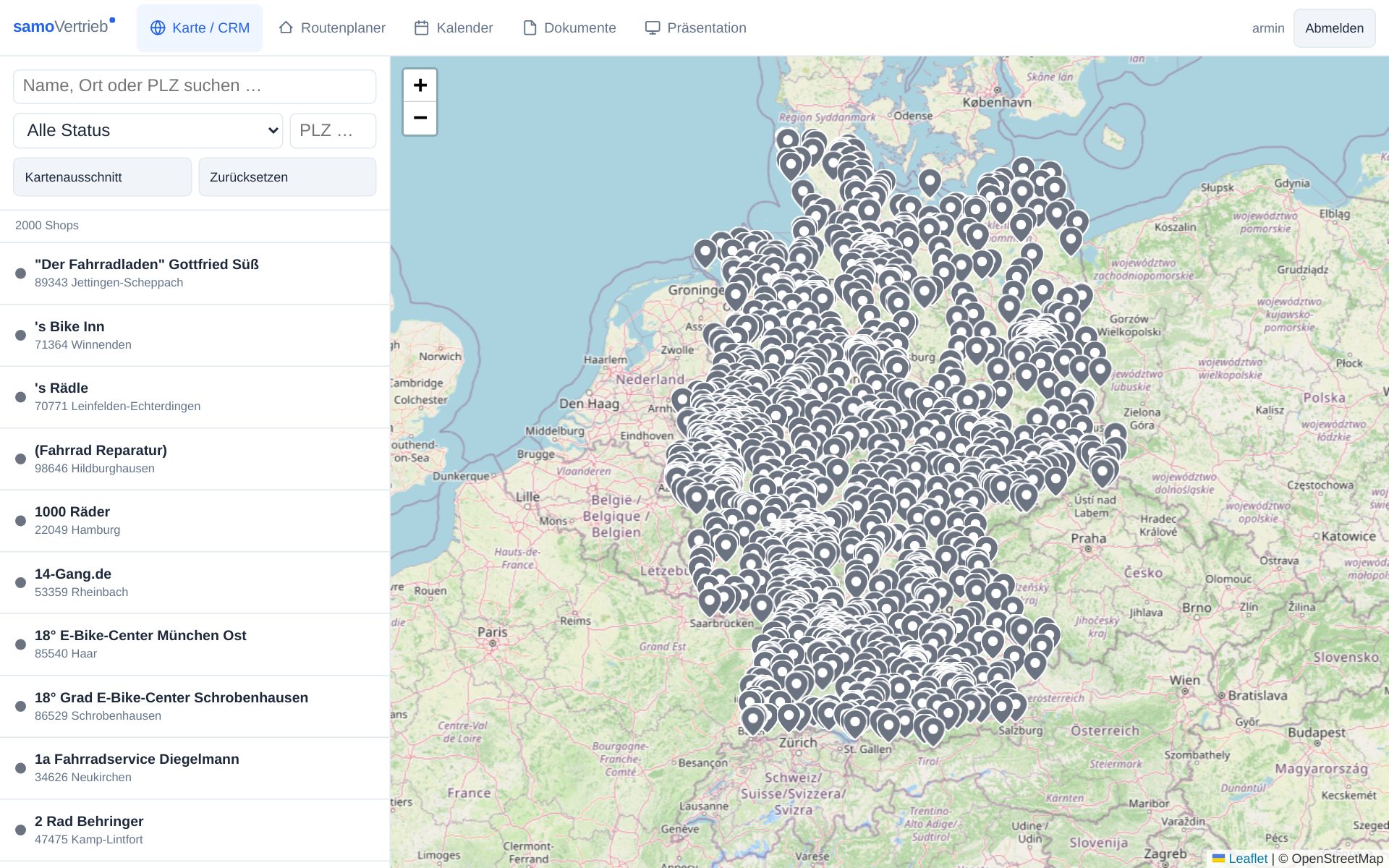Screen dimensions: 1389x868
Task: Select 1a Fahrradservice Diegelmann entry
Action: point(195,768)
